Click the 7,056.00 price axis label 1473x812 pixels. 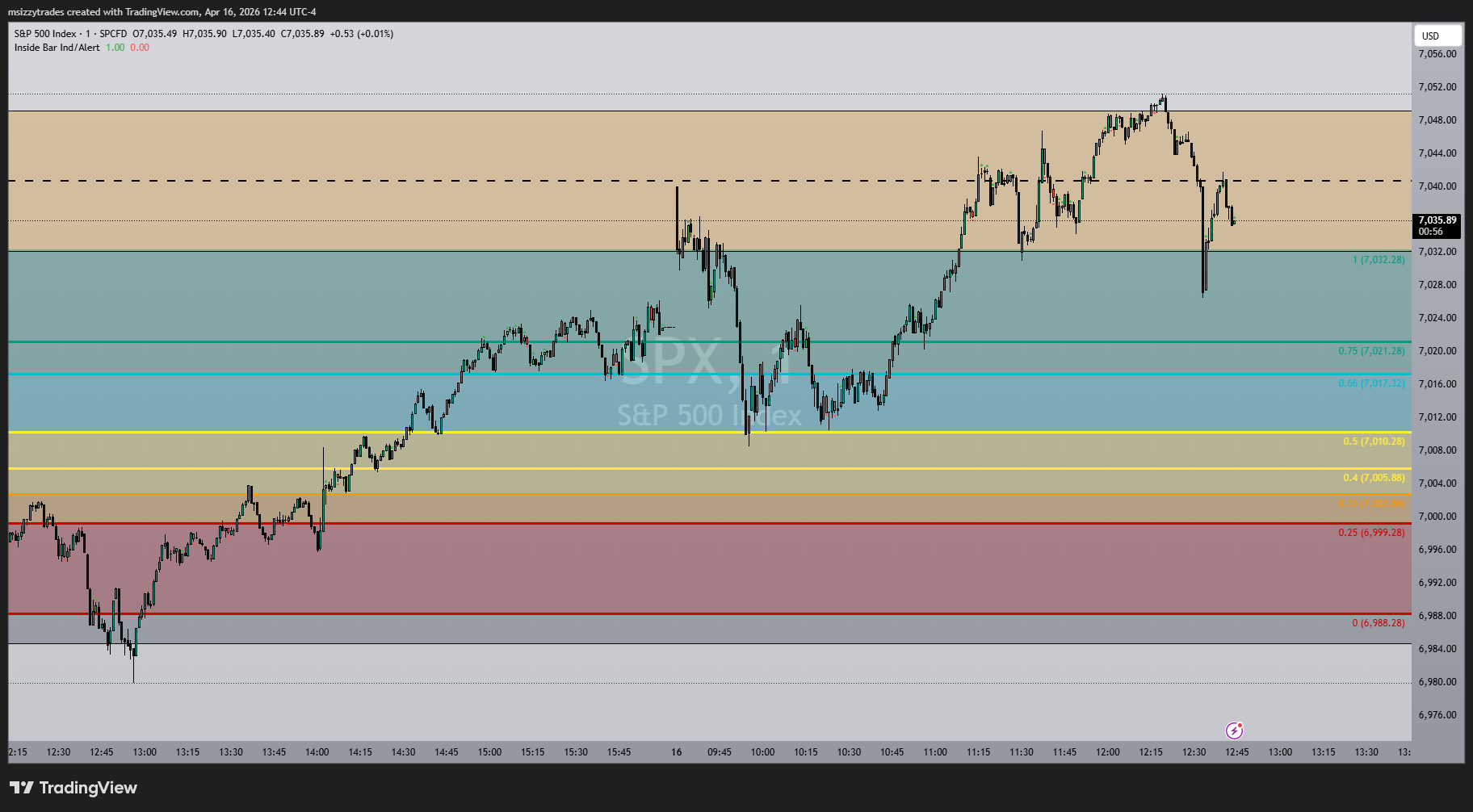point(1437,54)
